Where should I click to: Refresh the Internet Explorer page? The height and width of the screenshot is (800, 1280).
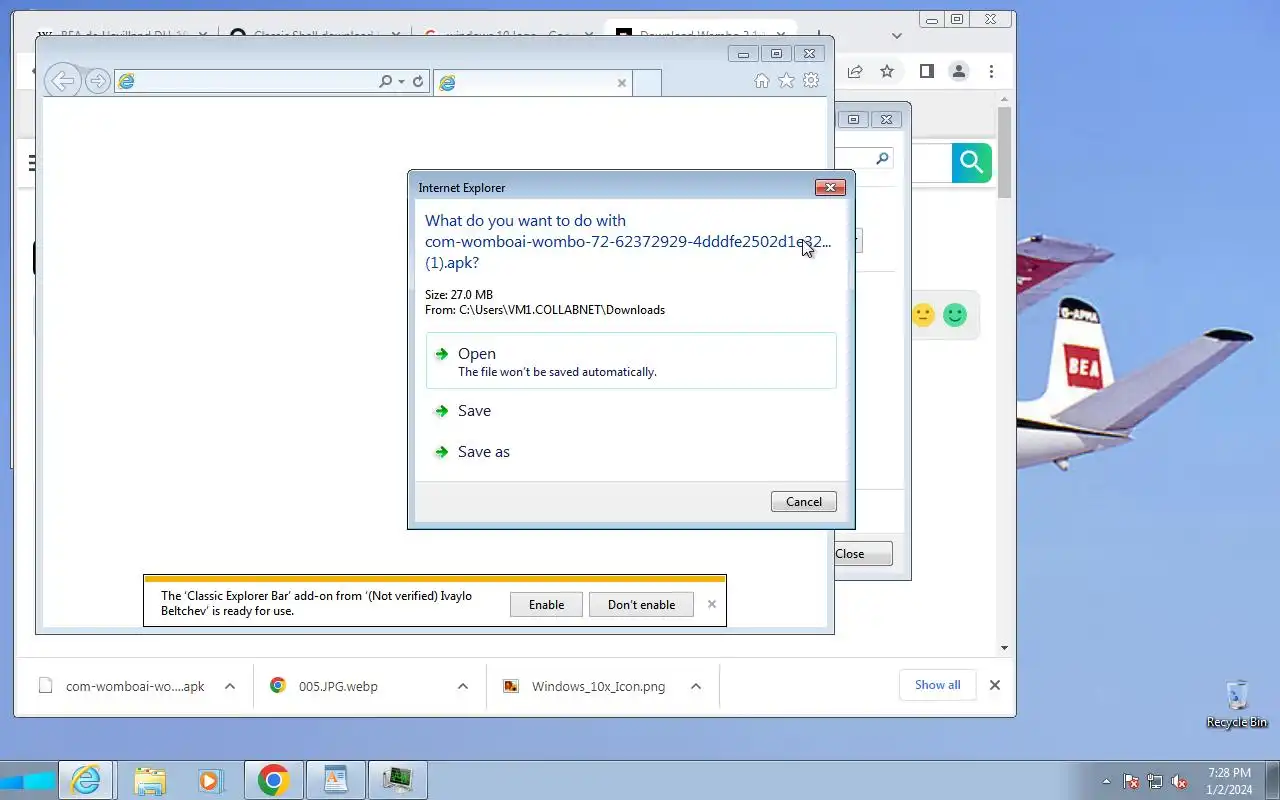click(x=418, y=82)
